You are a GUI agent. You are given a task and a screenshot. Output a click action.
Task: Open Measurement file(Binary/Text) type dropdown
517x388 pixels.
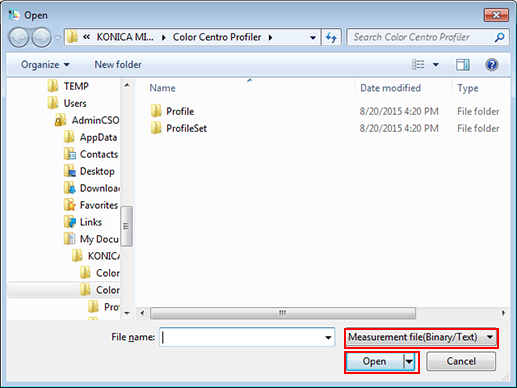coord(421,337)
